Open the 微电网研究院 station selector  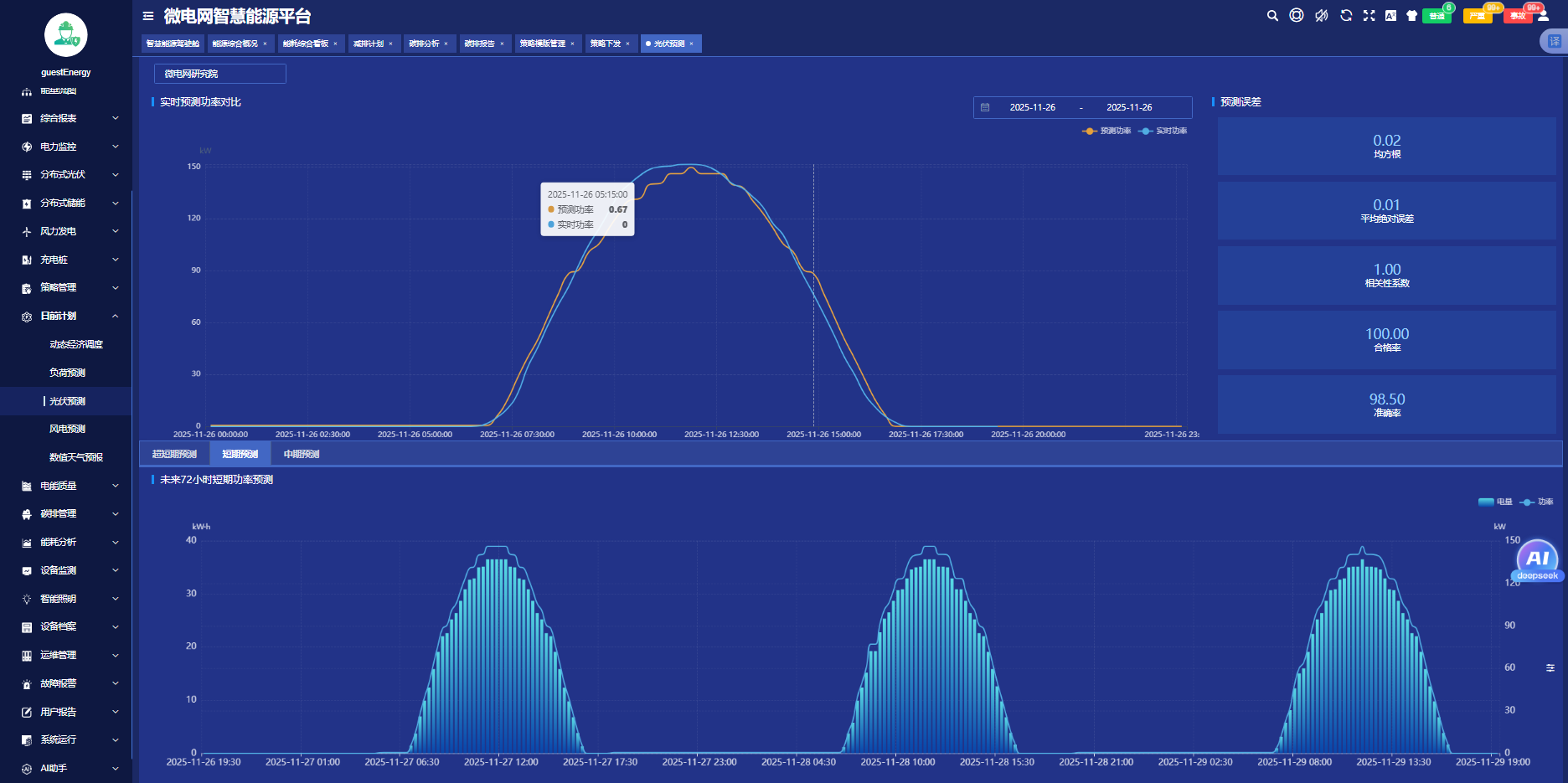click(219, 74)
